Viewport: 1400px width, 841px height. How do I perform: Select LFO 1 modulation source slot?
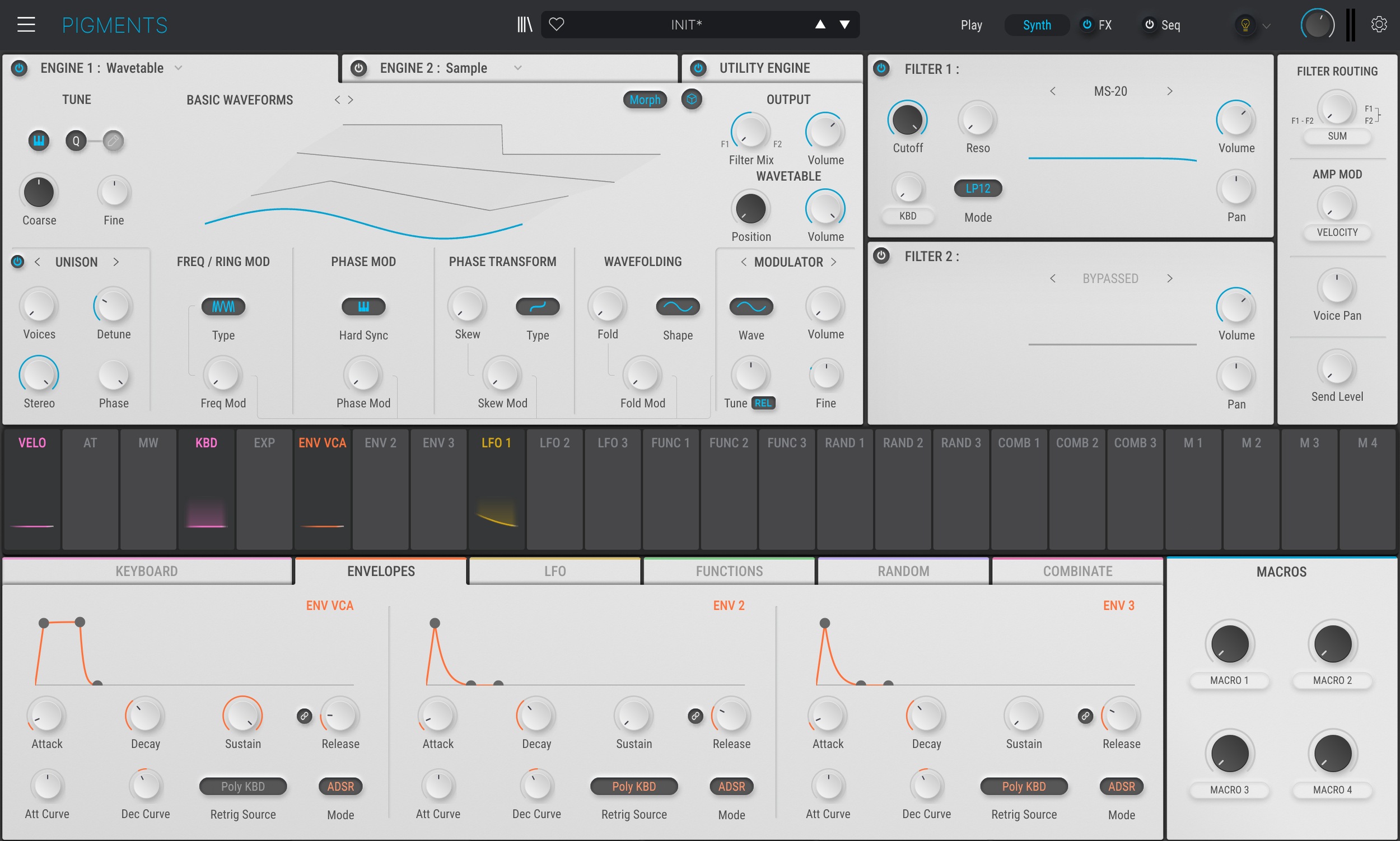(496, 488)
